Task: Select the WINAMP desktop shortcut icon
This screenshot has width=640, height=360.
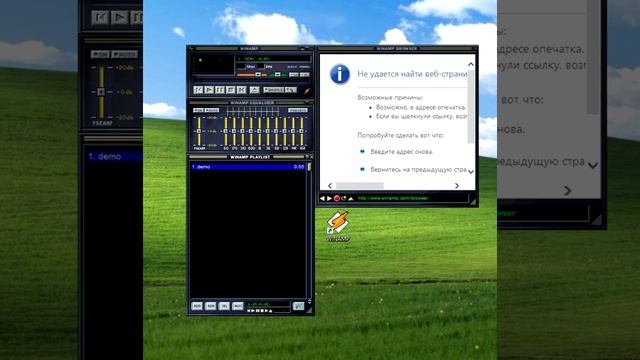Action: (338, 227)
